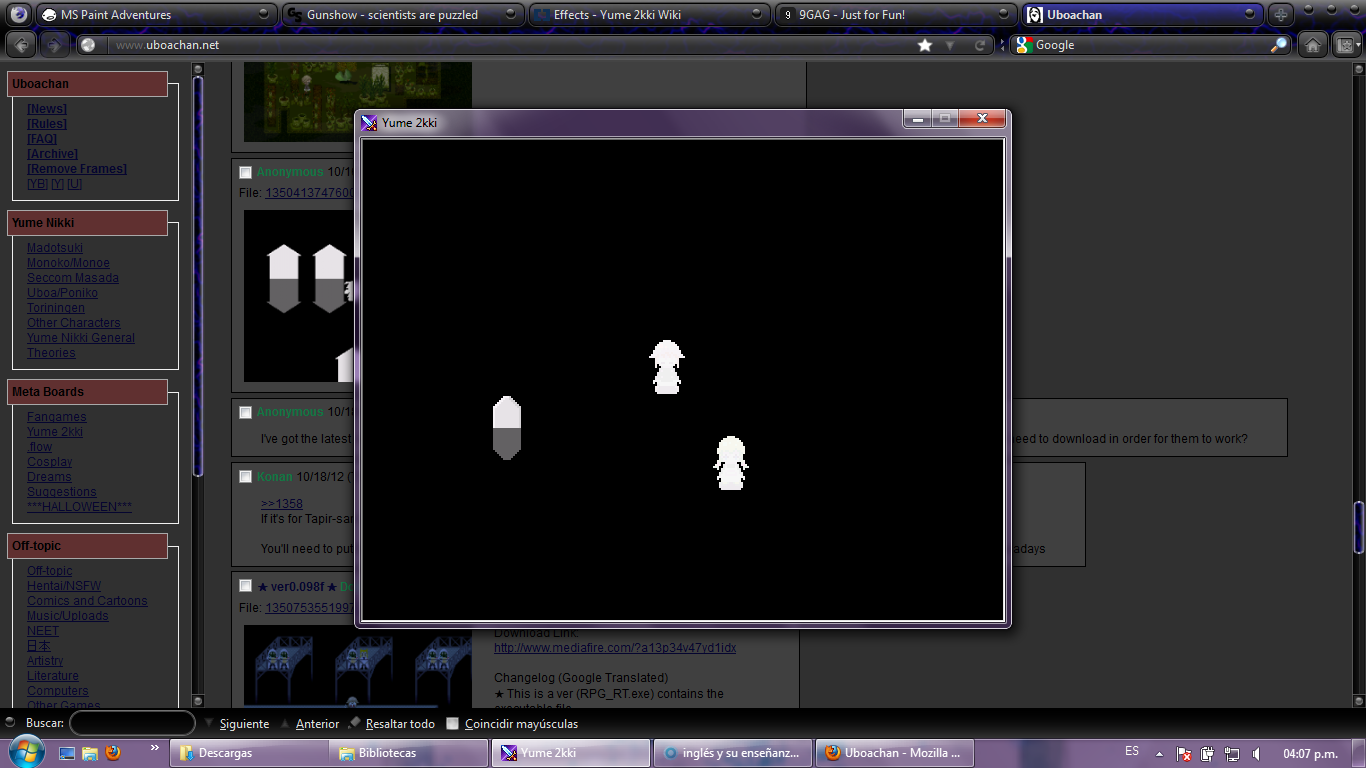Open the inglés y su enseñanza taskbar item
This screenshot has height=768, width=1366.
[733, 753]
